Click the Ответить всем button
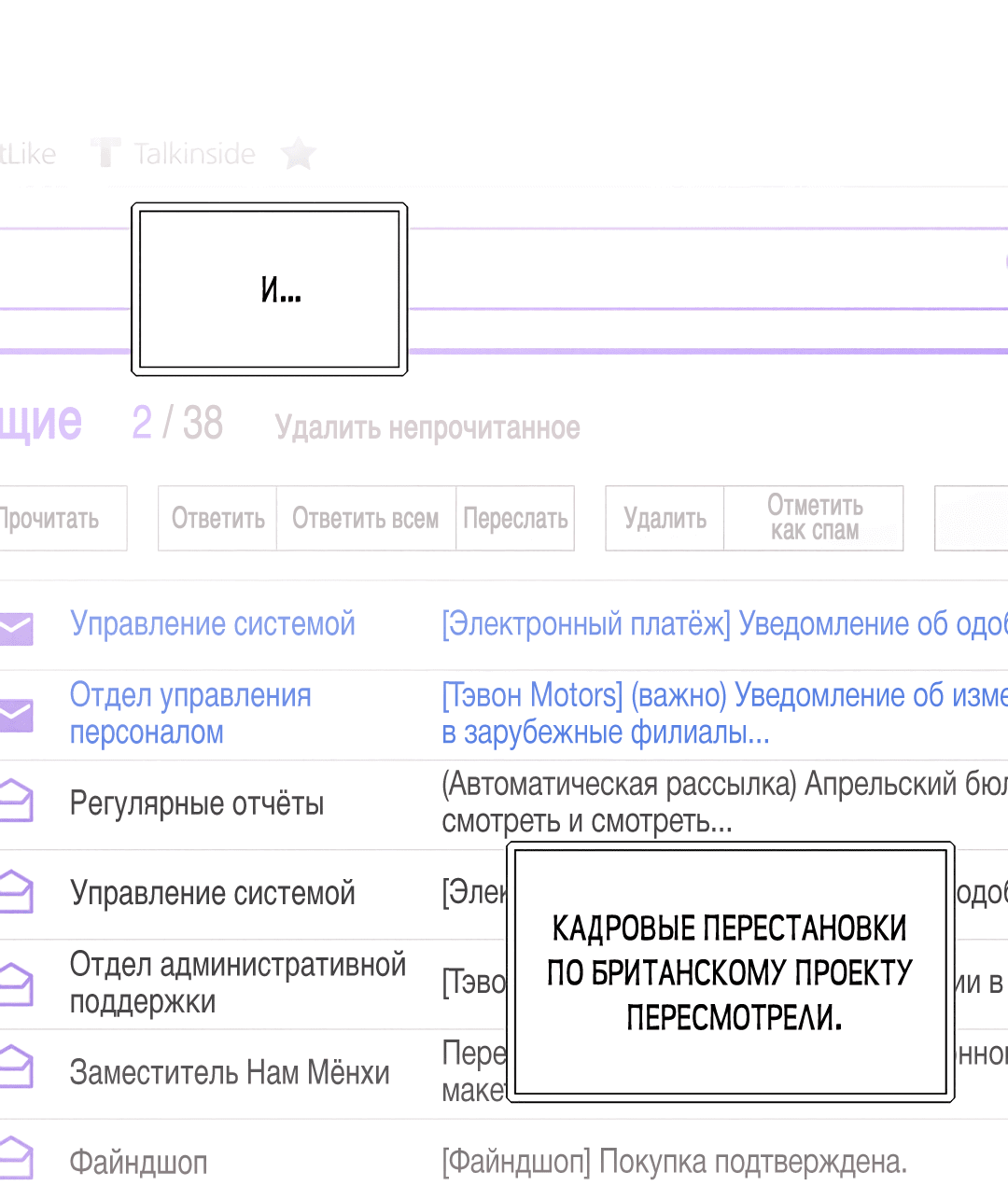Image resolution: width=1008 pixels, height=1200 pixels. (366, 519)
